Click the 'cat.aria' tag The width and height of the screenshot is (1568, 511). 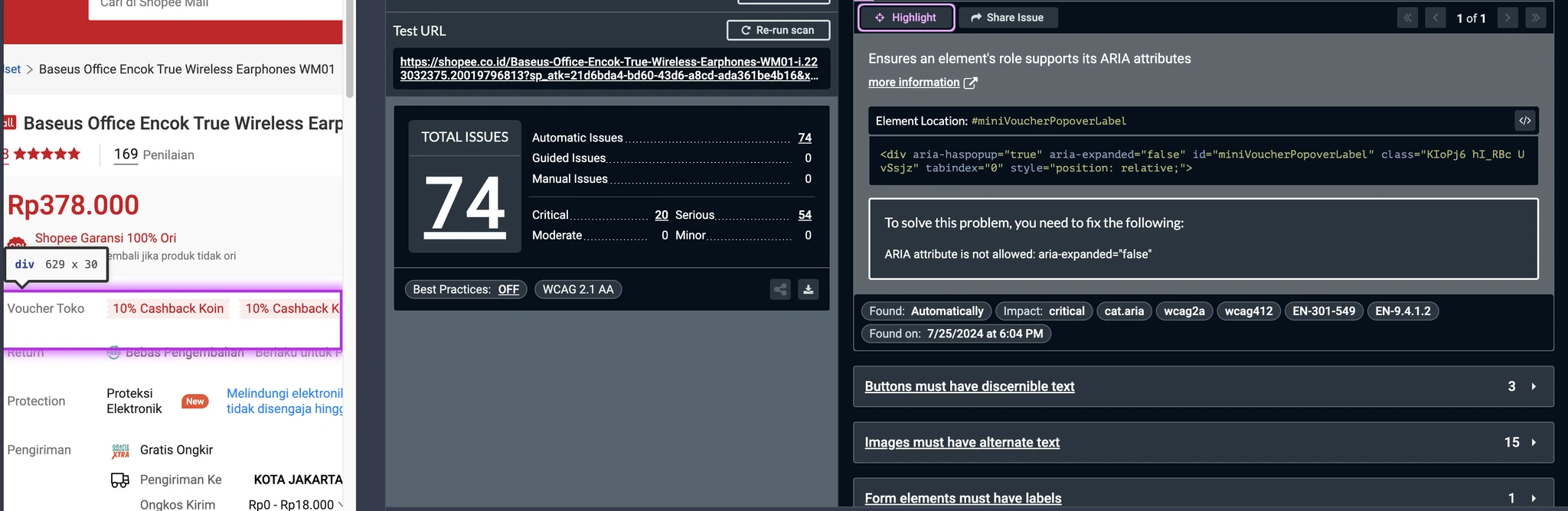point(1124,311)
